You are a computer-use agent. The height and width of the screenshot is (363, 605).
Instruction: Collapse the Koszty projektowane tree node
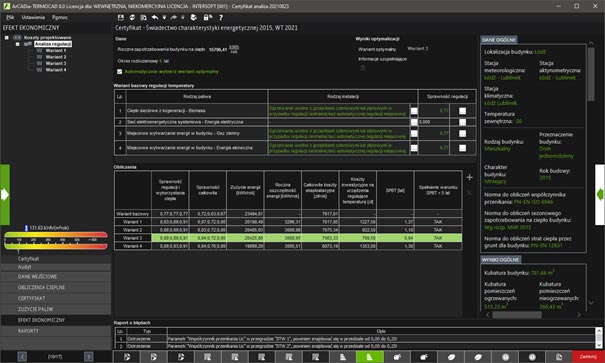point(7,38)
